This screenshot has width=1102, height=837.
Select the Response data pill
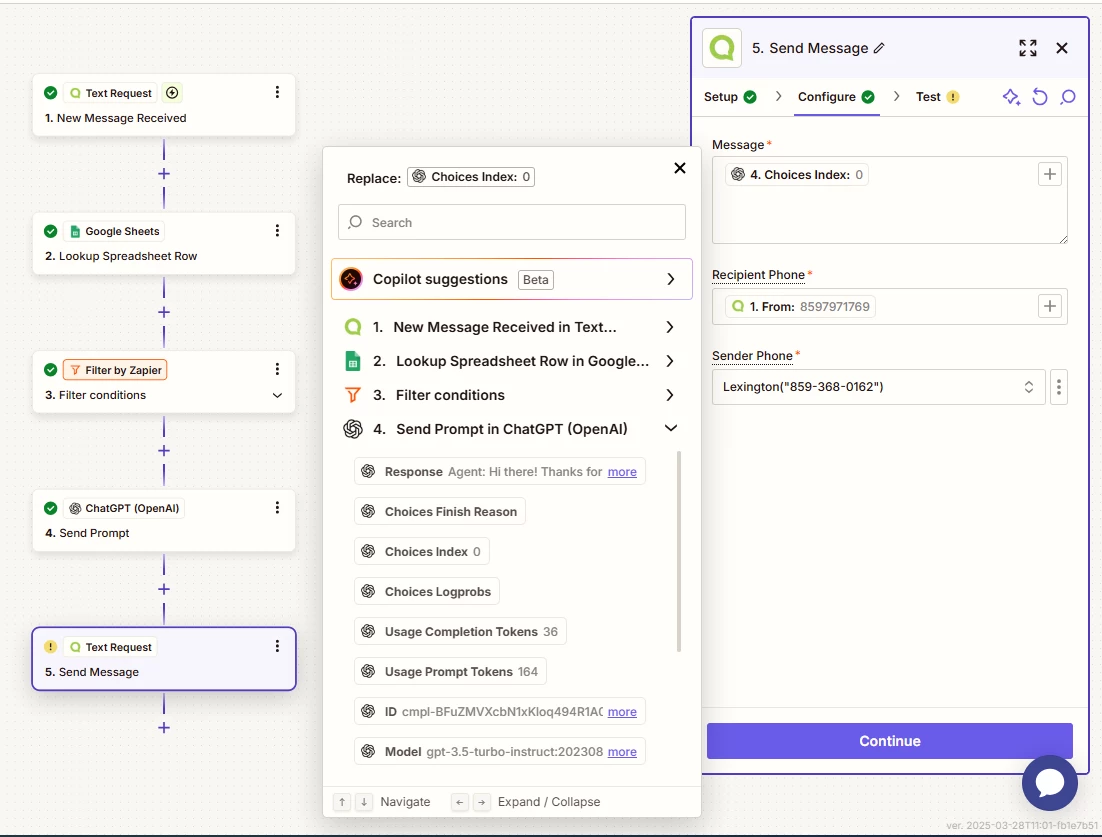pos(500,472)
